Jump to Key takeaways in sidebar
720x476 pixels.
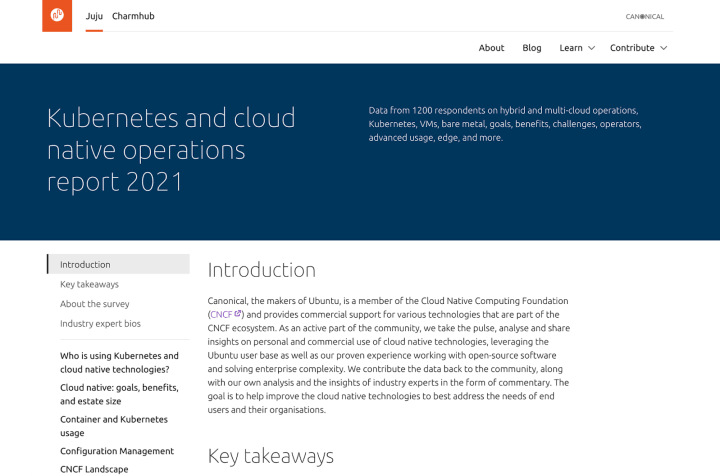coord(90,284)
